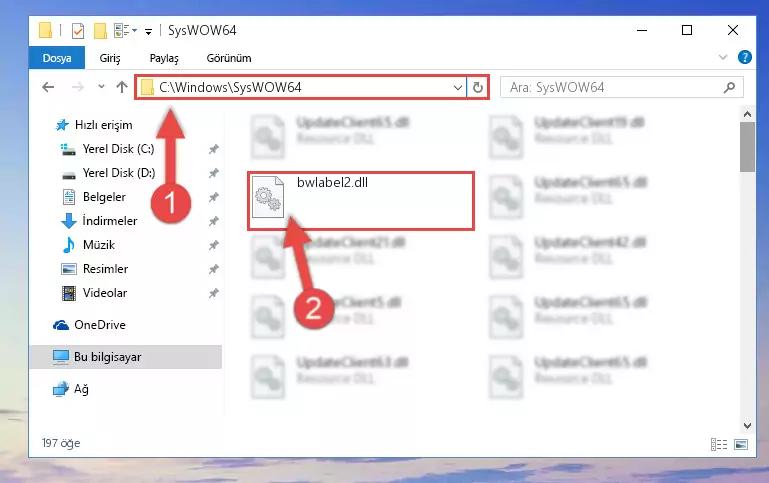Unpin Yerel Disk (D:) pin icon

(213, 173)
